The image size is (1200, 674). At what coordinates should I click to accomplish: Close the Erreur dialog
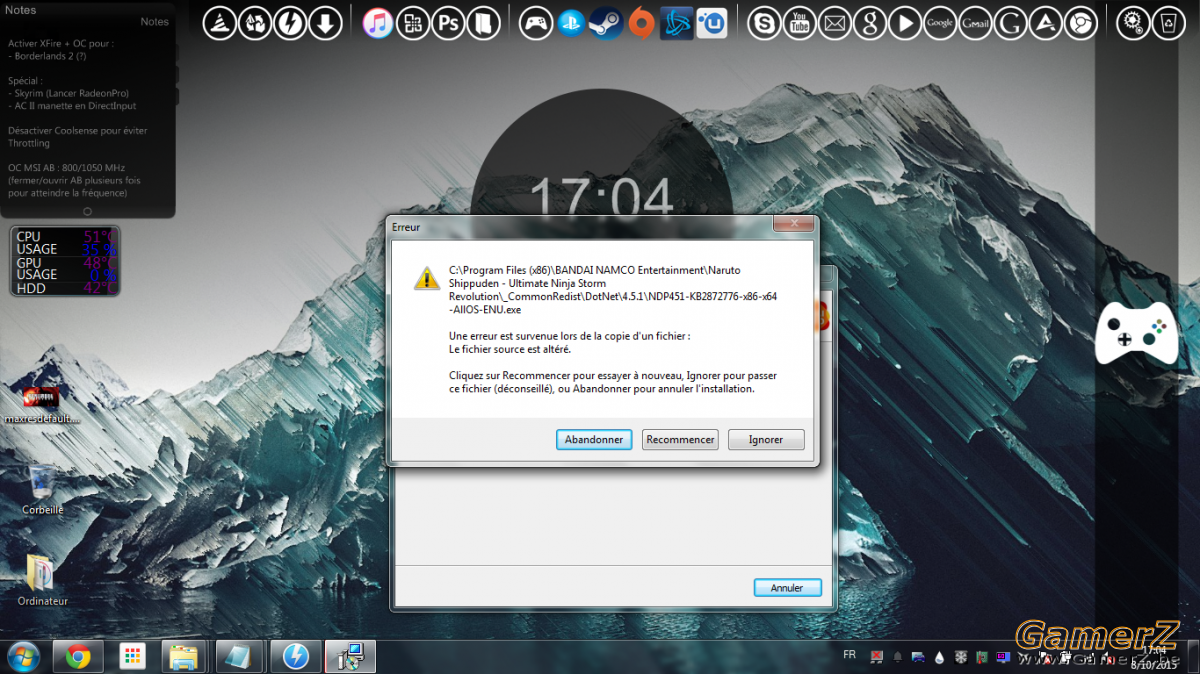click(x=794, y=224)
